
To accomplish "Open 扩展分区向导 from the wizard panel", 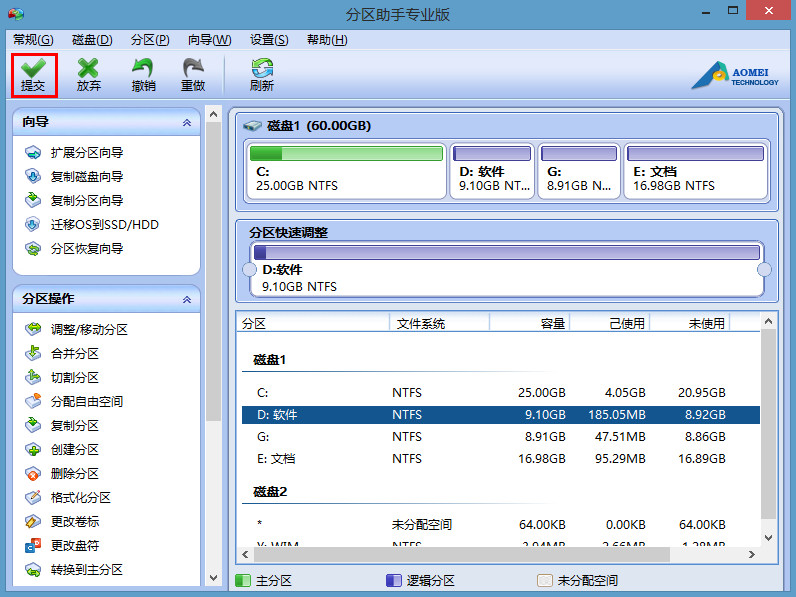I will point(86,153).
